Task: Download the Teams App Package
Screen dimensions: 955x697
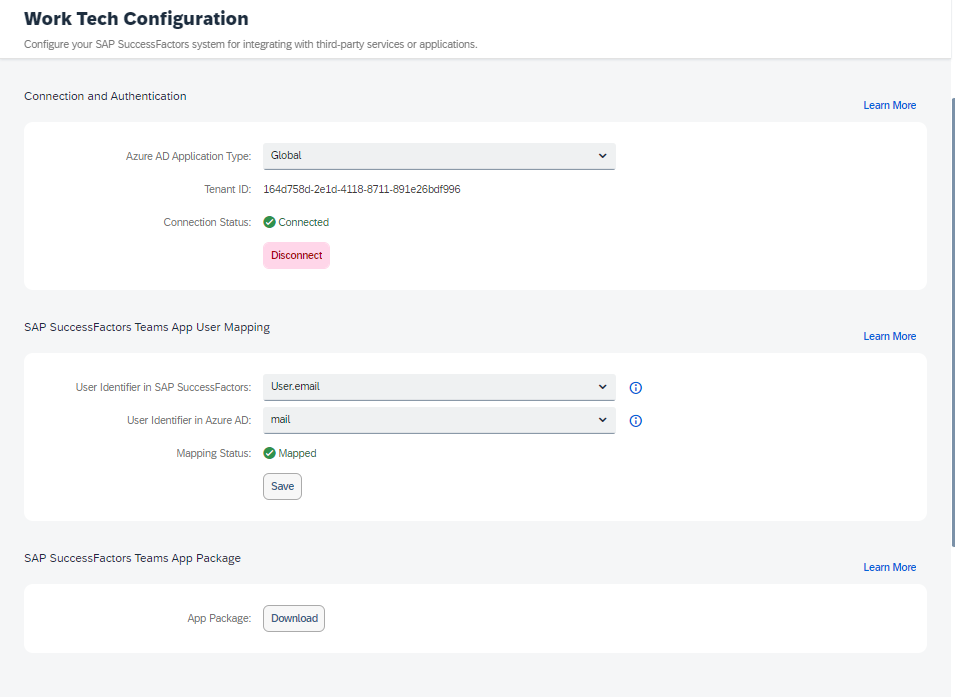Action: (x=294, y=618)
